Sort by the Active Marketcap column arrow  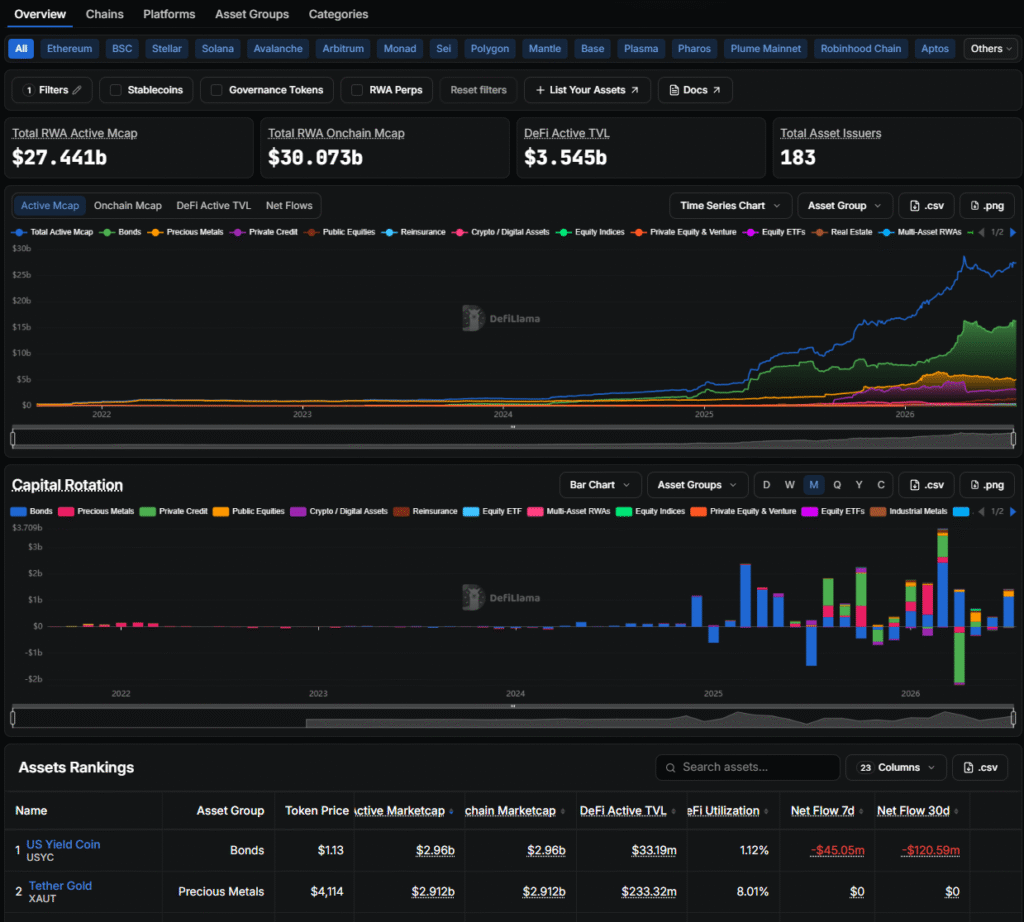coord(451,811)
